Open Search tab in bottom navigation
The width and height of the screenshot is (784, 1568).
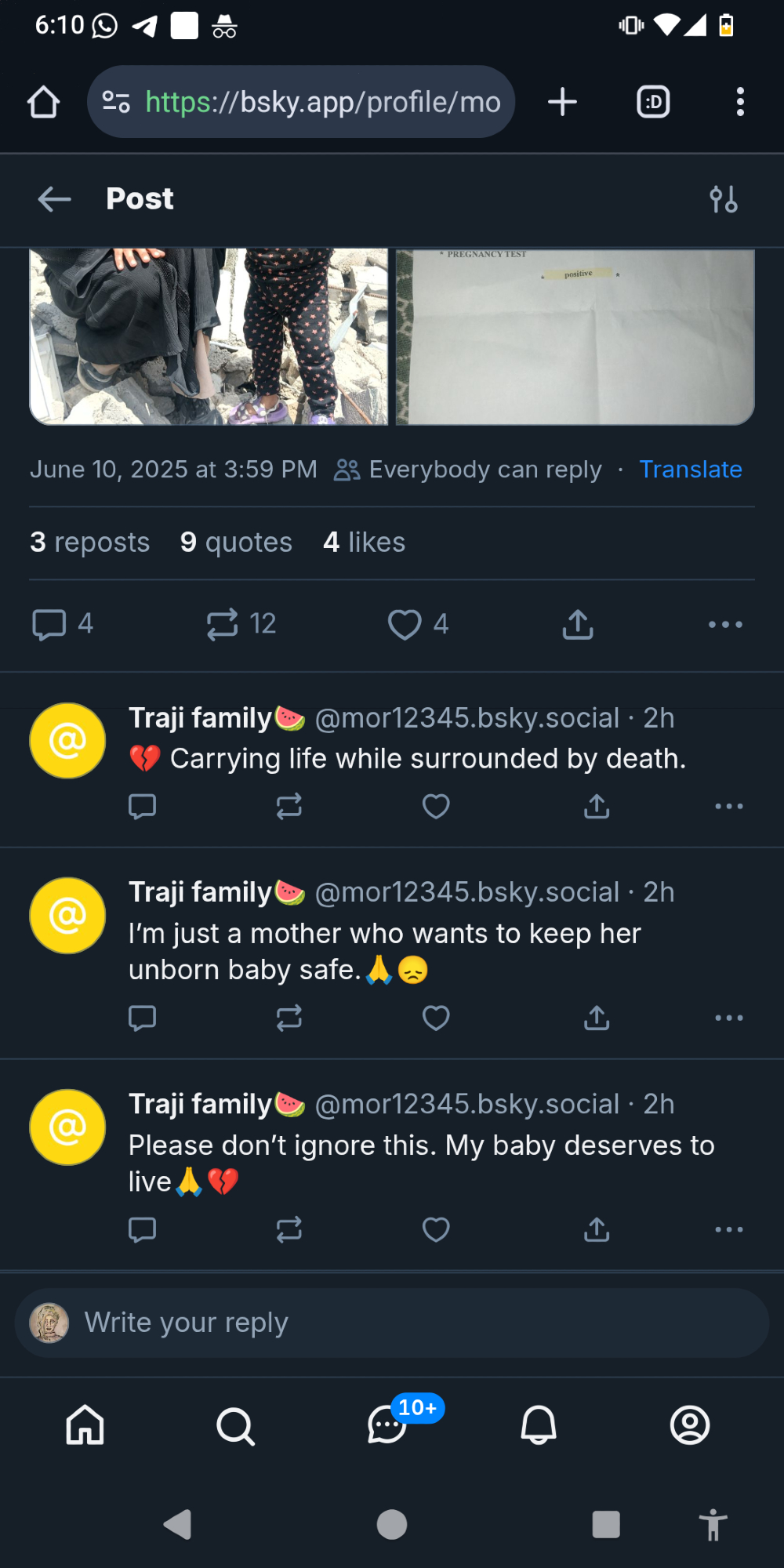point(235,1426)
